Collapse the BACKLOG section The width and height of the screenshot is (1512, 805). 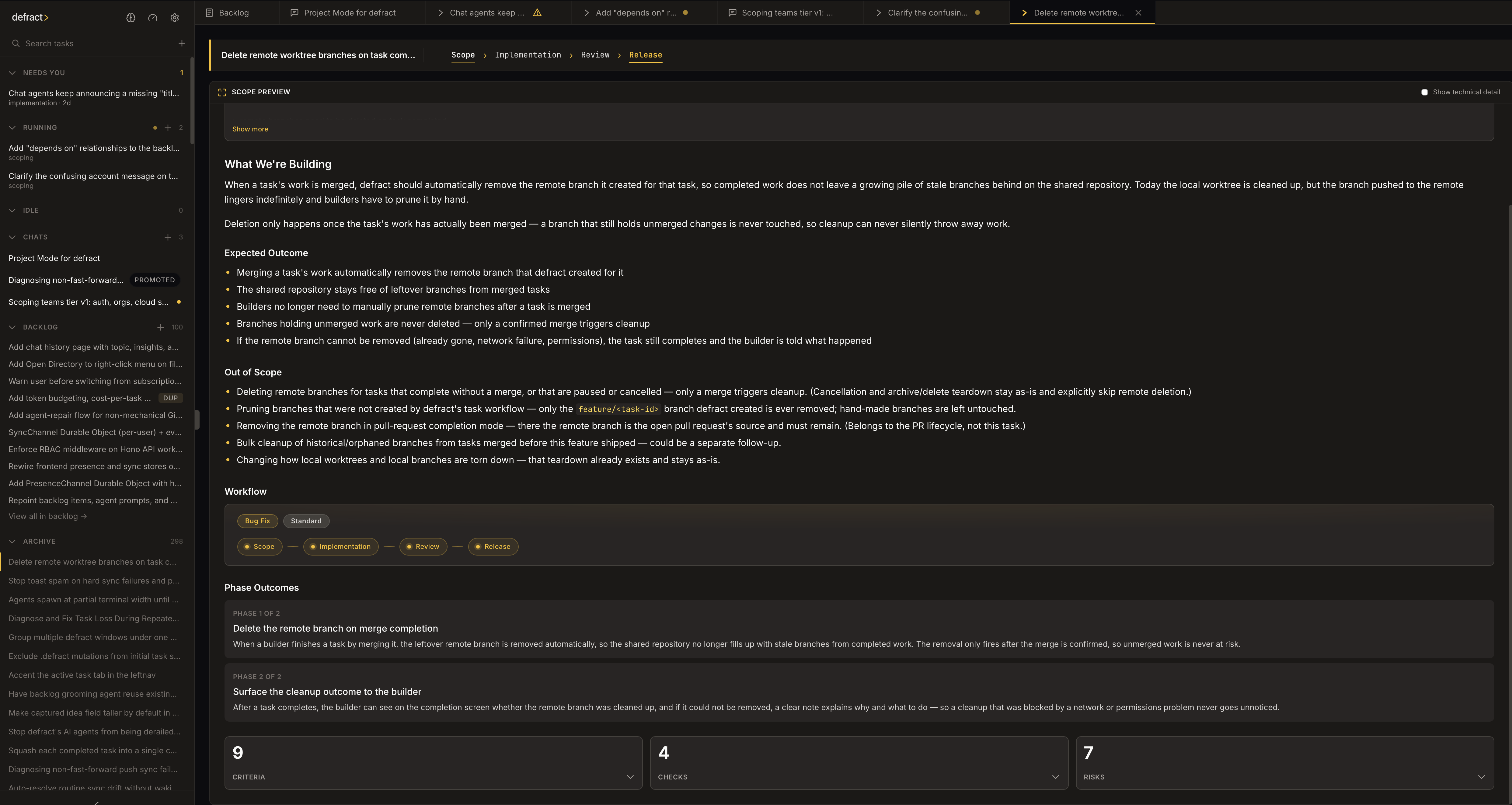[x=12, y=327]
